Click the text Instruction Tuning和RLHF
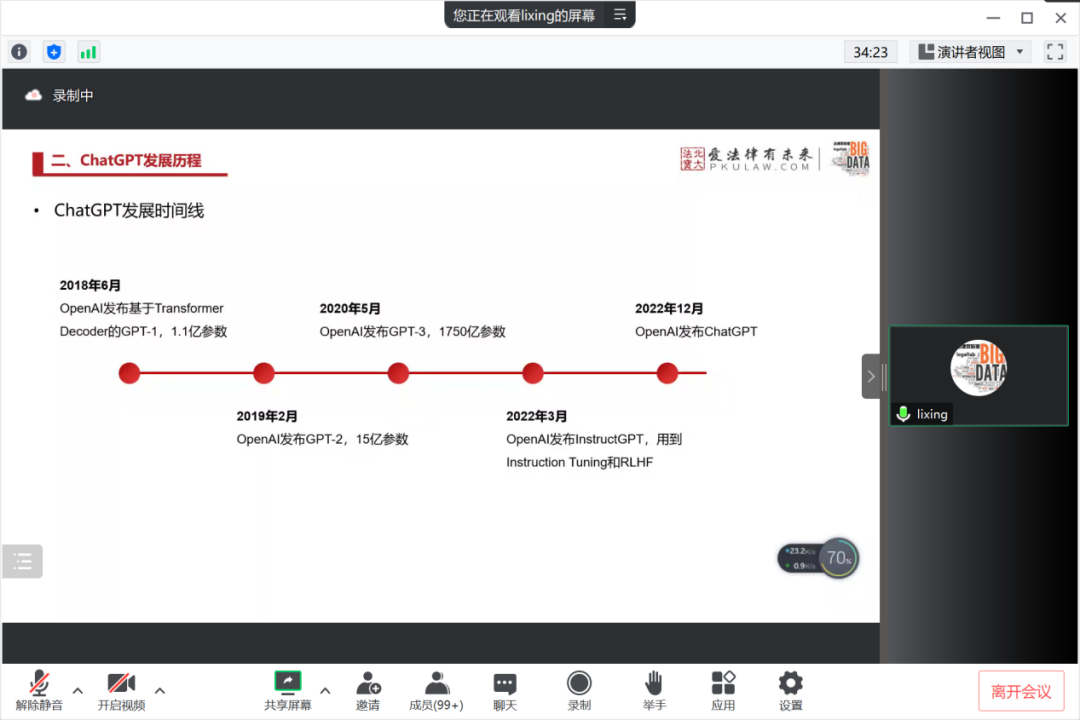The height and width of the screenshot is (720, 1080). coord(579,462)
